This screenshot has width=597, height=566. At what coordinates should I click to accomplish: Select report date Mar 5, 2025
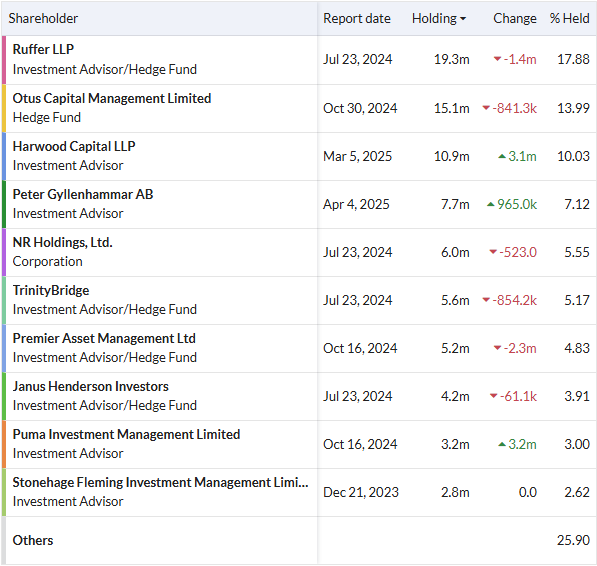tap(358, 156)
